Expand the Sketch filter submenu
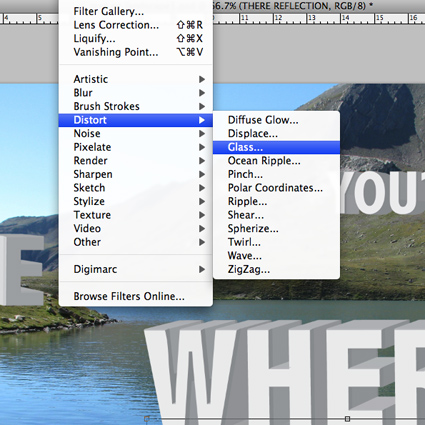Screen dimensions: 425x425 136,188
